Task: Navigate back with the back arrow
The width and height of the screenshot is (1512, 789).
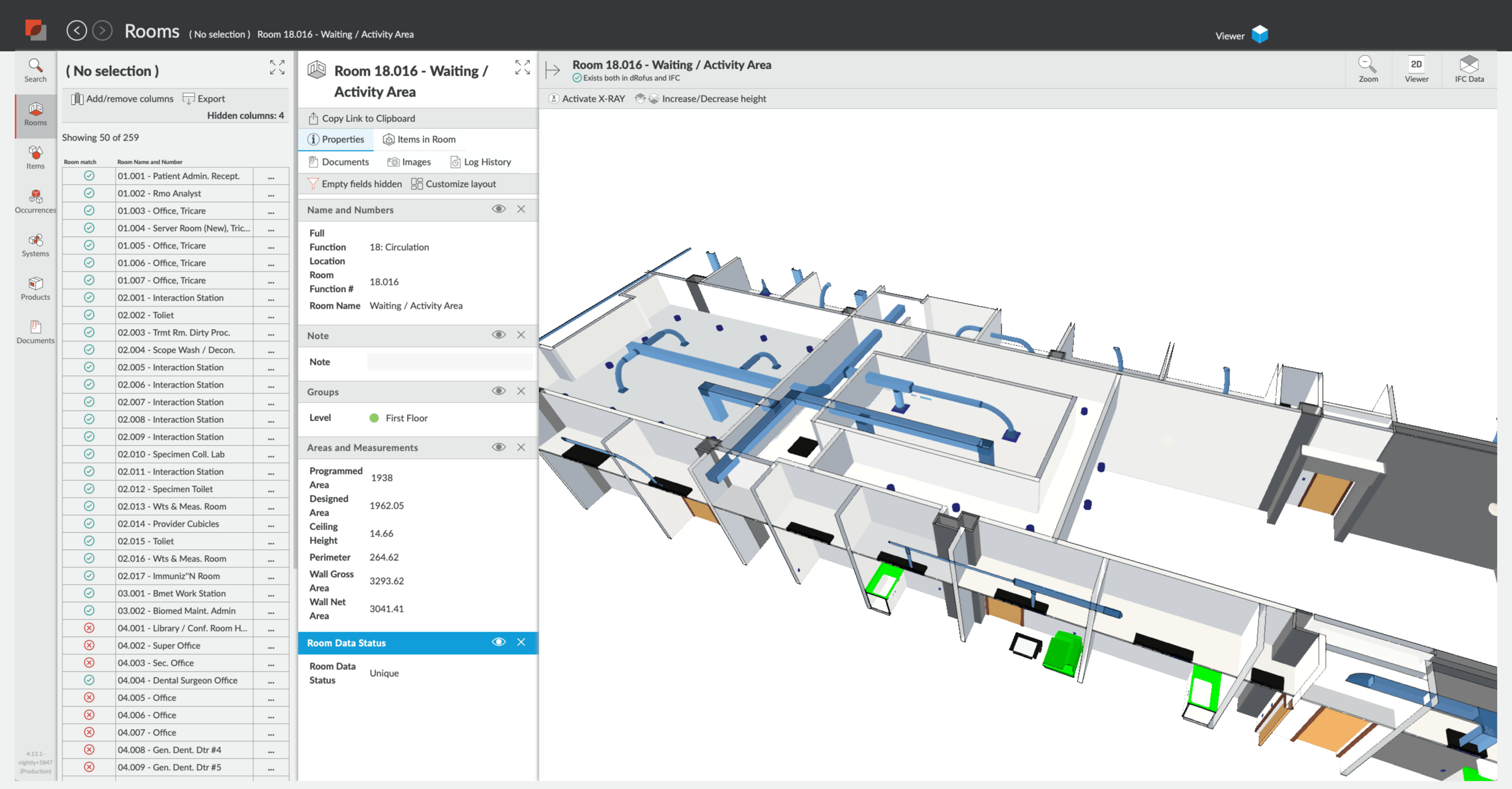Action: pyautogui.click(x=77, y=31)
